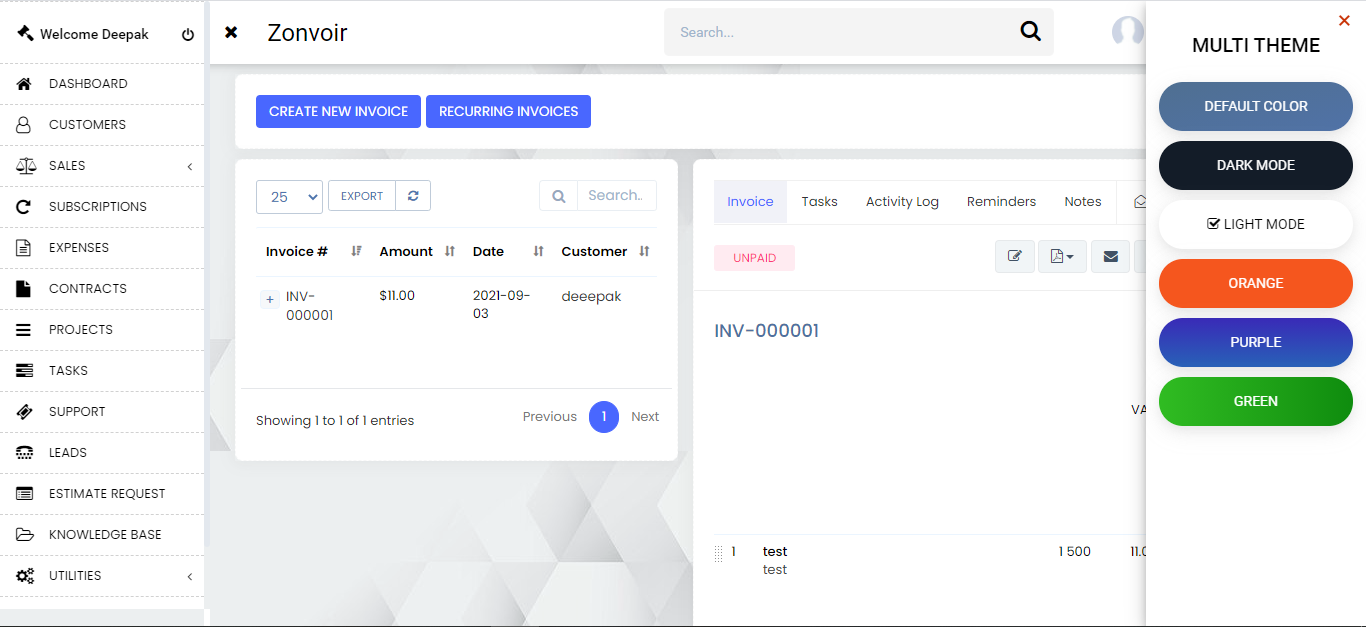Click the envelope send-email icon
This screenshot has height=627, width=1366.
click(x=1110, y=257)
